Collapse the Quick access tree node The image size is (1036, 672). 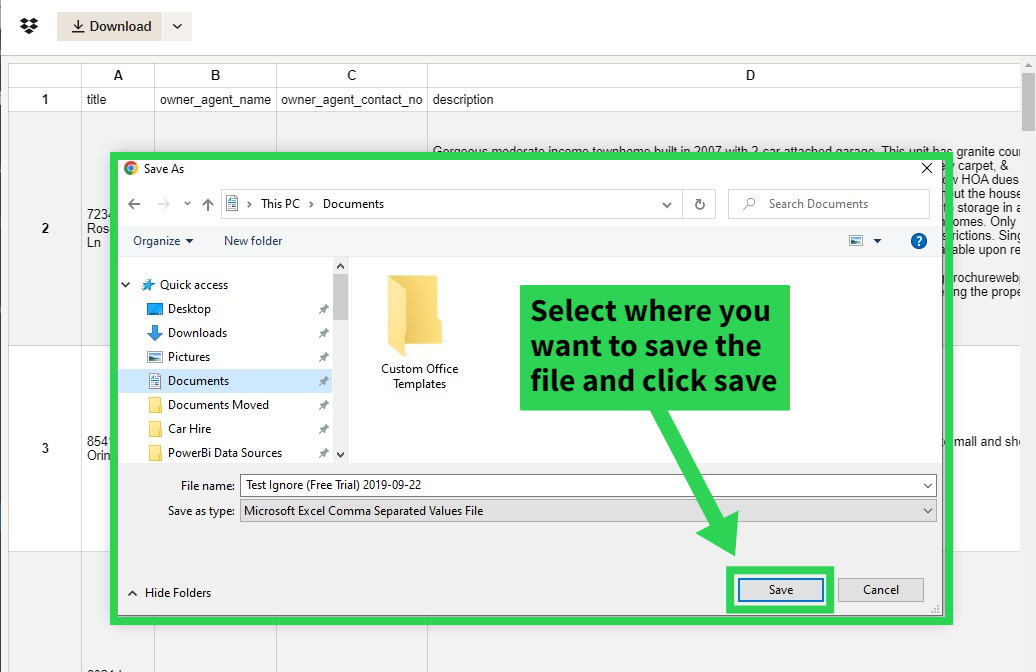click(126, 285)
